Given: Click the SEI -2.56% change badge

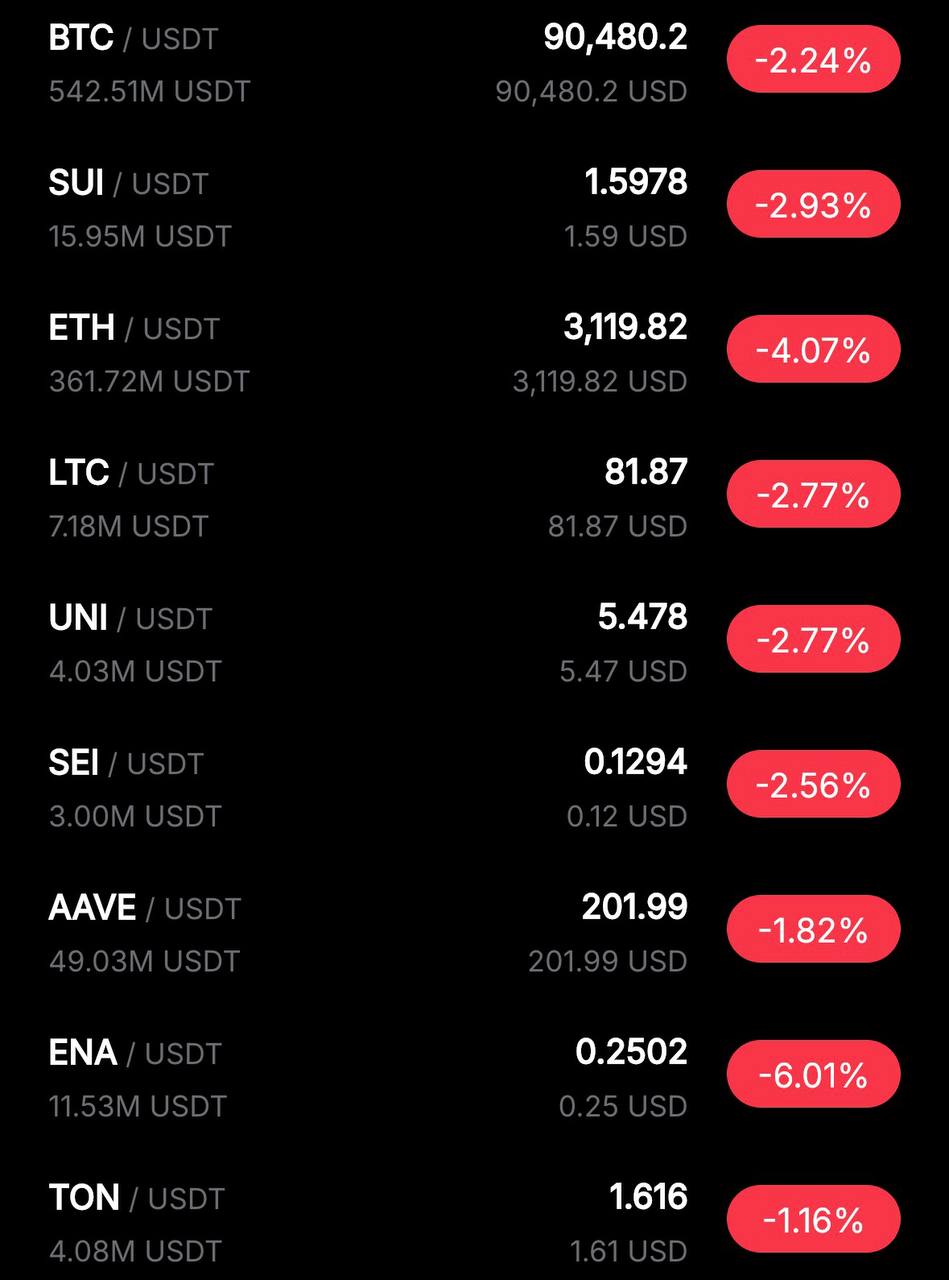Looking at the screenshot, I should coord(813,786).
